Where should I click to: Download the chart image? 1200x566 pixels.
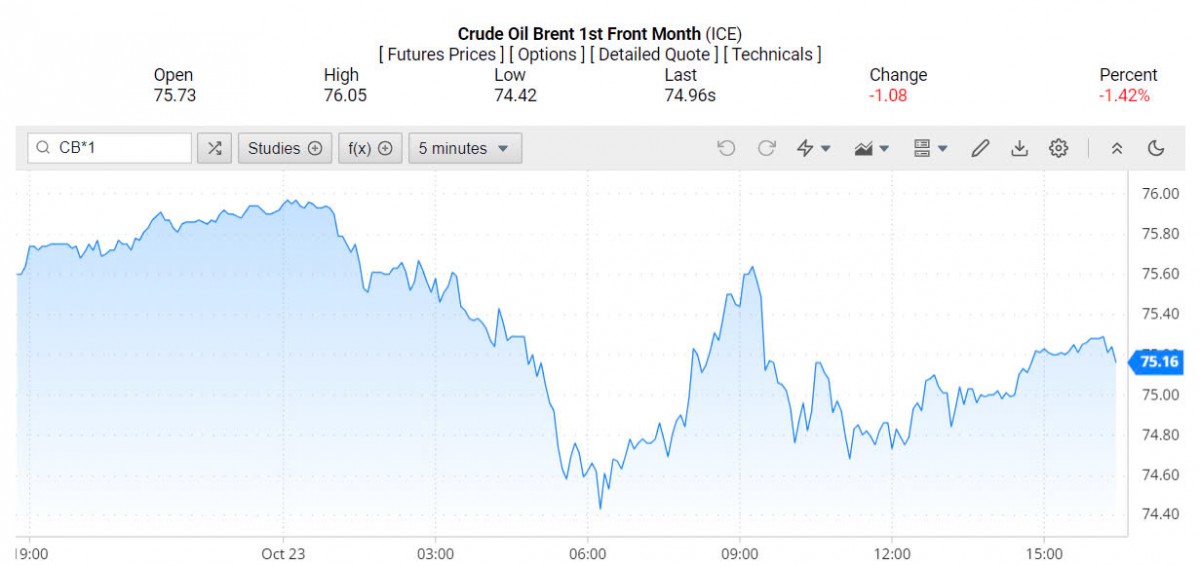(x=1019, y=148)
